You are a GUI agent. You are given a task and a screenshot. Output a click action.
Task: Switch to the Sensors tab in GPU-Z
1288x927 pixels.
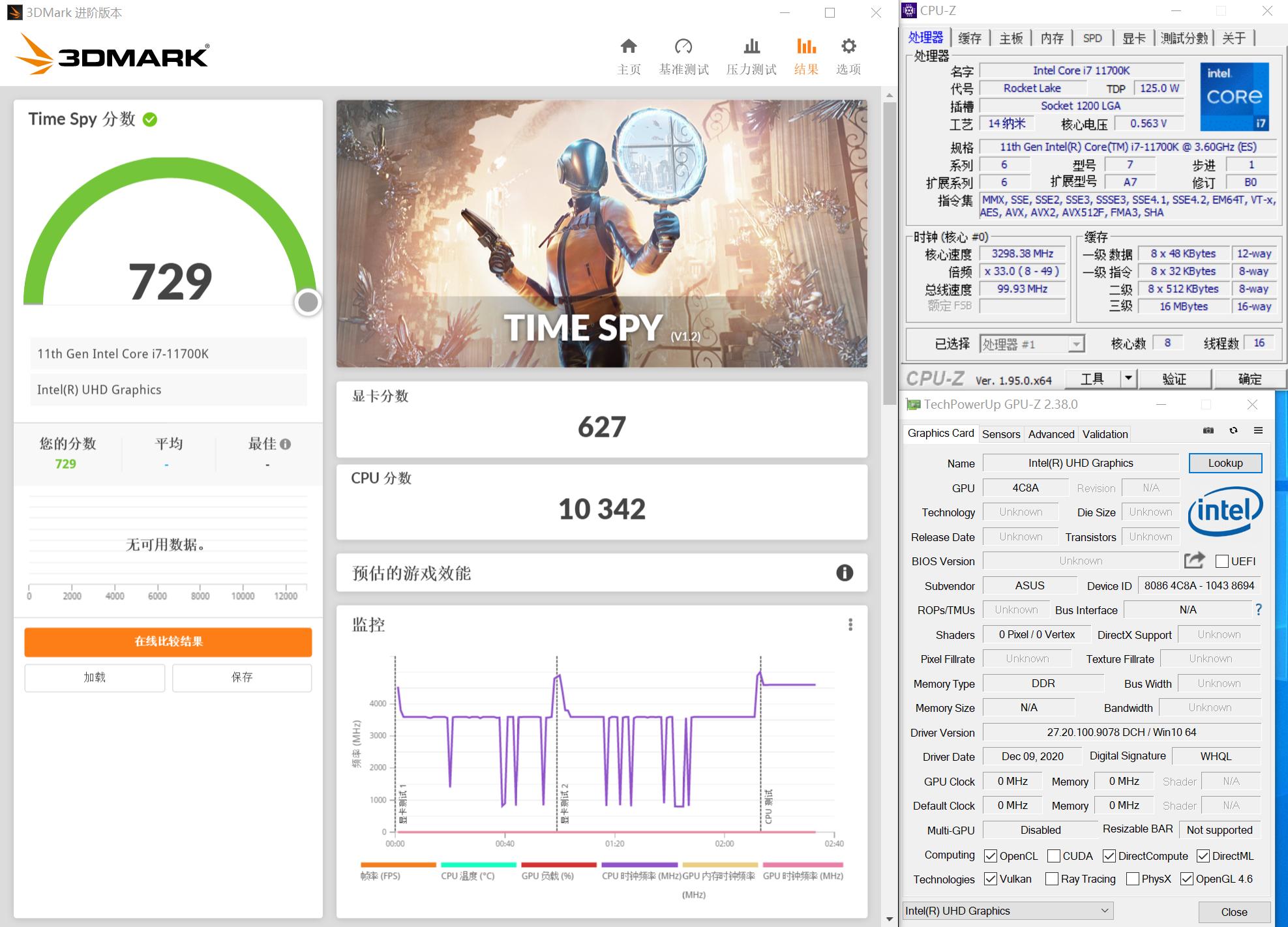1001,434
